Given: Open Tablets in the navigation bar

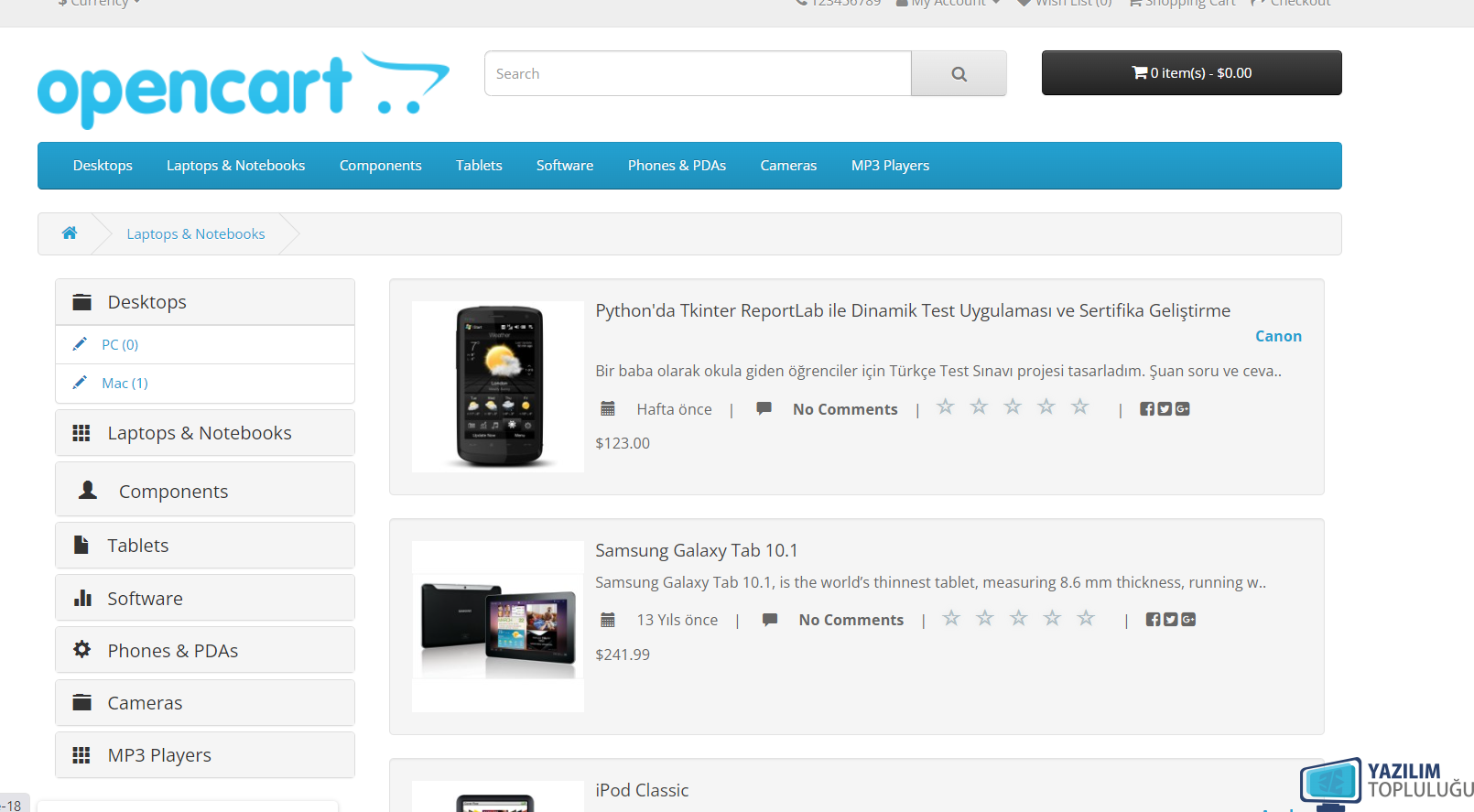Looking at the screenshot, I should (479, 166).
